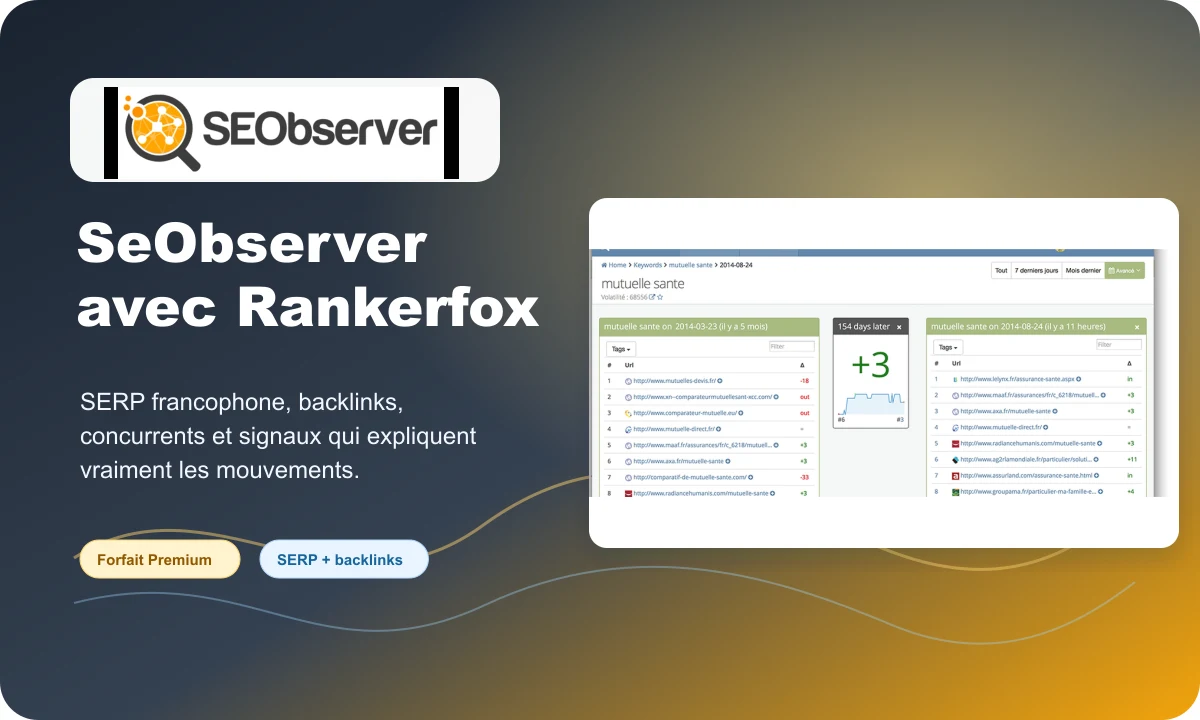
Task: Click the SERP + backlinks badge
Action: tap(344, 559)
